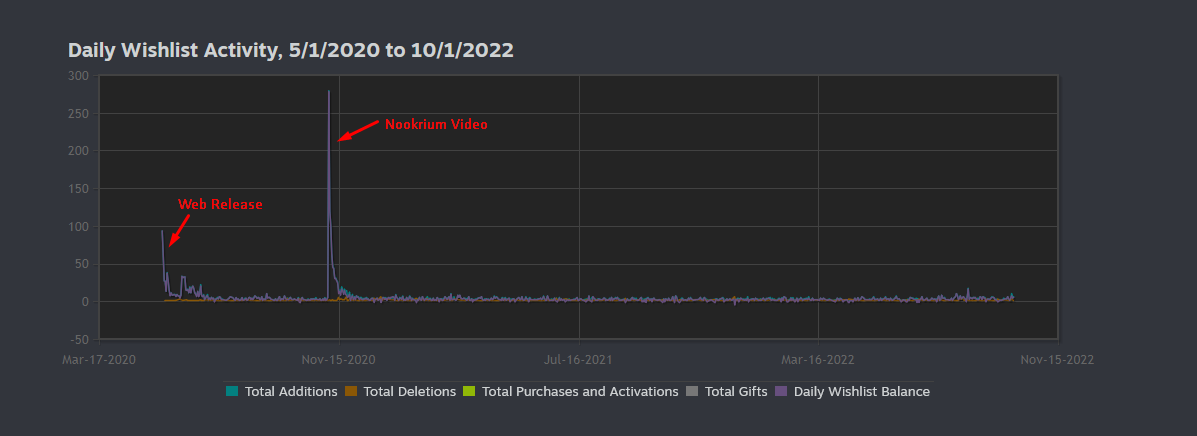The height and width of the screenshot is (436, 1197).
Task: Click the -50 y-axis value label
Action: pos(79,339)
